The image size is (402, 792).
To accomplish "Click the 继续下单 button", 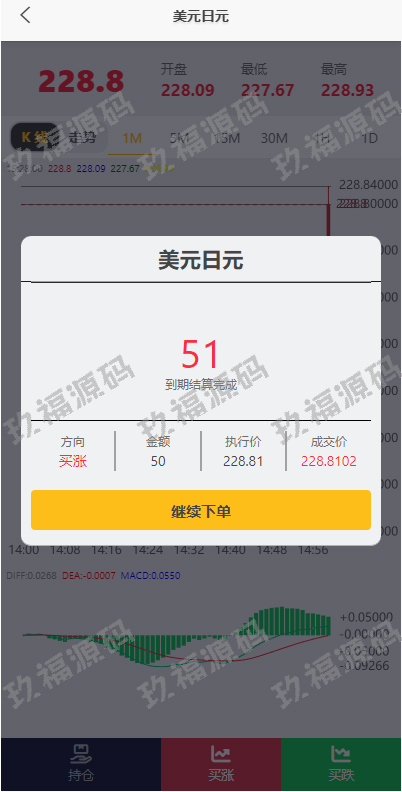I will (x=201, y=510).
